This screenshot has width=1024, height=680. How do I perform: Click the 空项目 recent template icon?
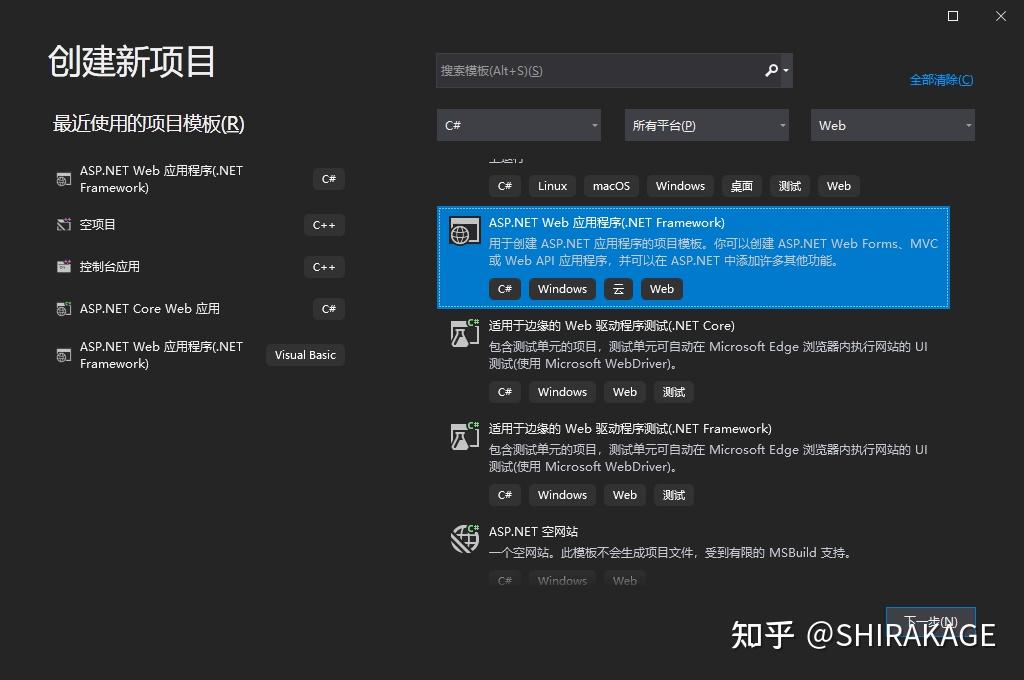63,225
